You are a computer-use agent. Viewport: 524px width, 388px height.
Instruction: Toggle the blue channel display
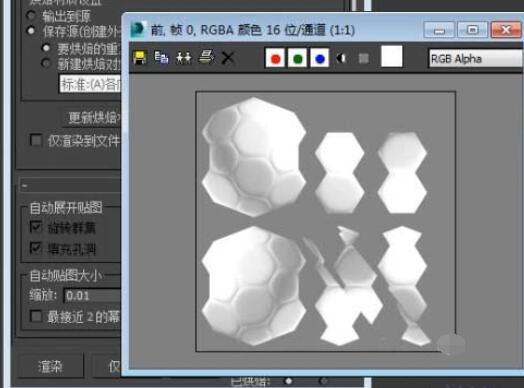coord(320,58)
